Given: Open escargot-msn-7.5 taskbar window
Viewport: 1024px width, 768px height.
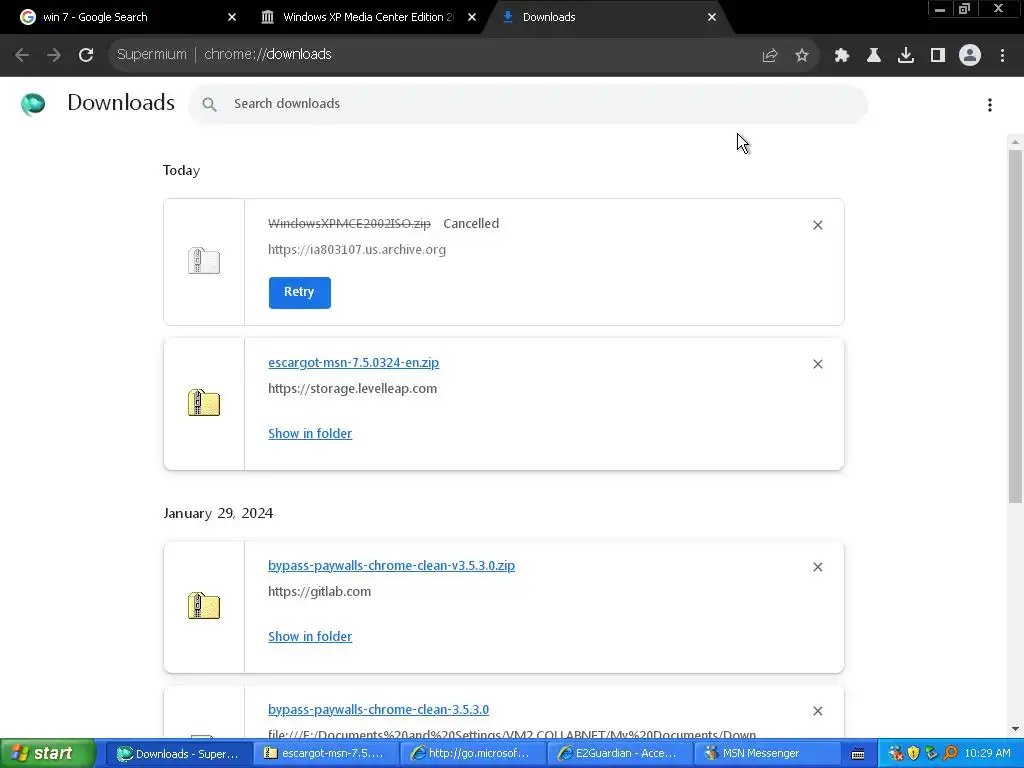Looking at the screenshot, I should (x=325, y=754).
